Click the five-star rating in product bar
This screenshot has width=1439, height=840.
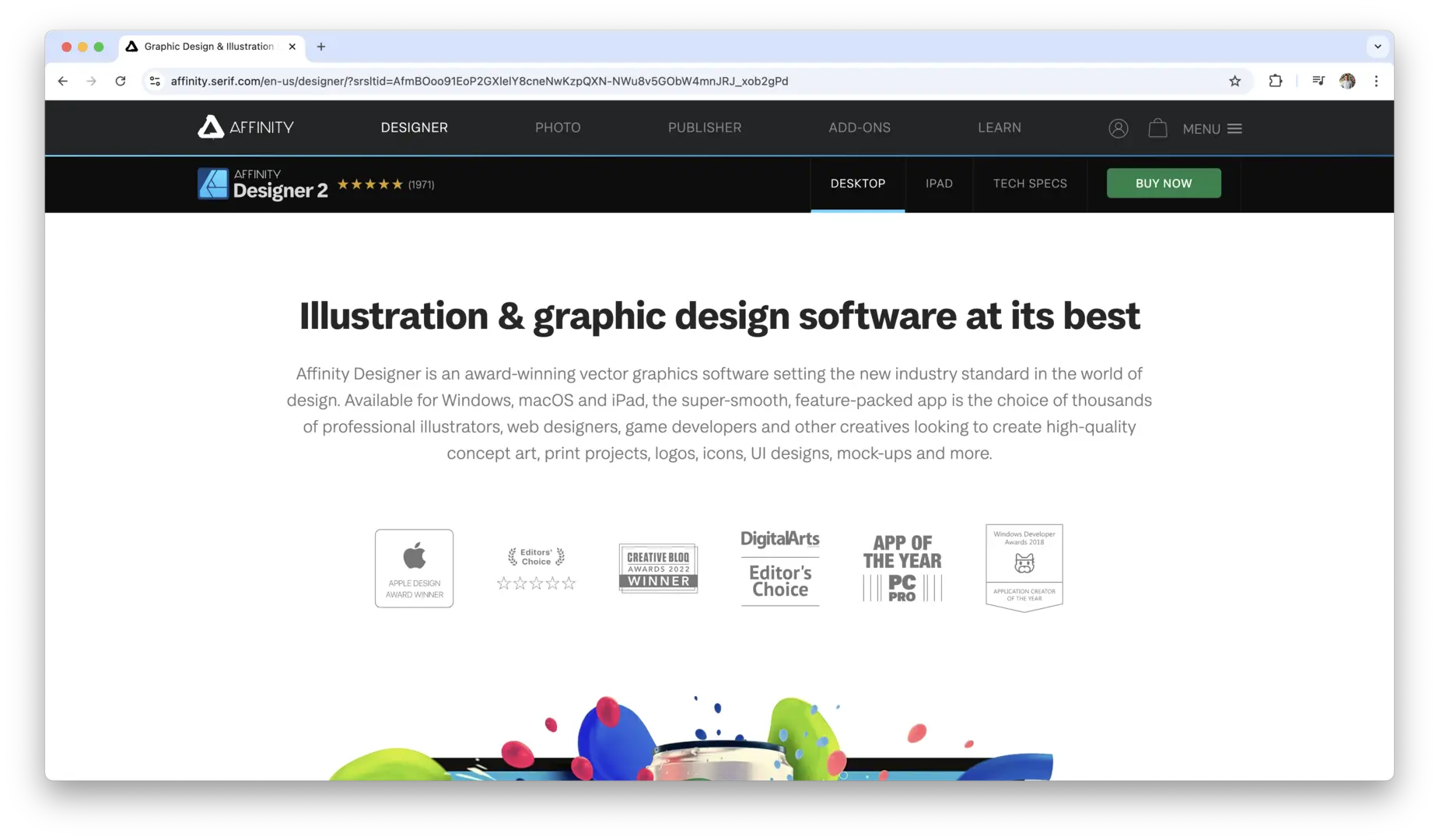coord(370,184)
